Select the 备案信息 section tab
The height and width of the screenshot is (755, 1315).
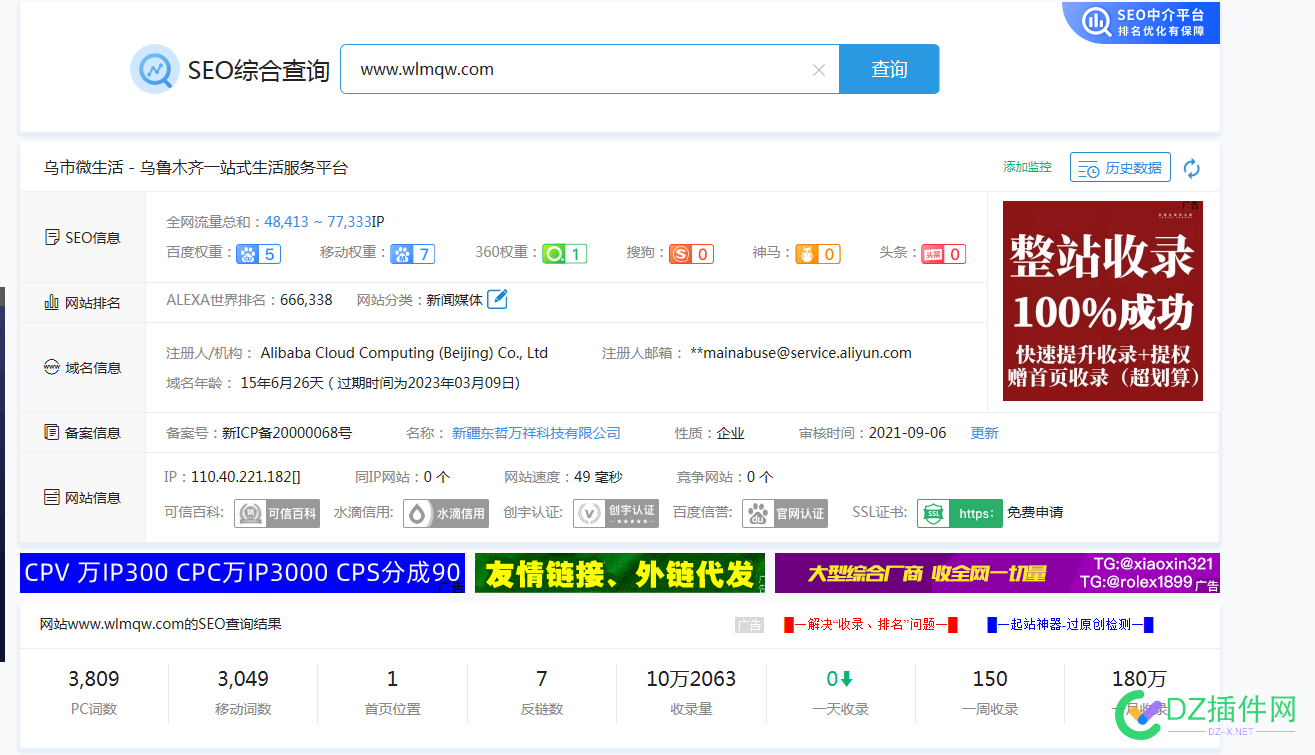[x=83, y=433]
